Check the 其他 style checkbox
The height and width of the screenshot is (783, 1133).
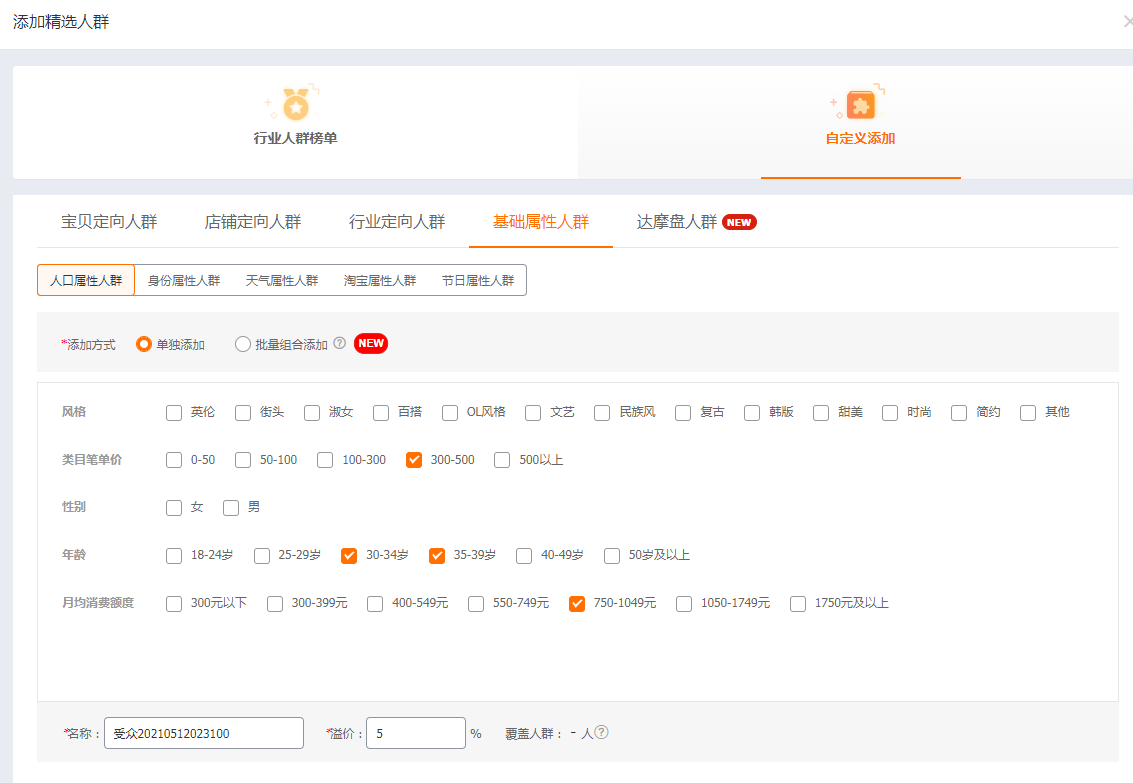click(1028, 412)
